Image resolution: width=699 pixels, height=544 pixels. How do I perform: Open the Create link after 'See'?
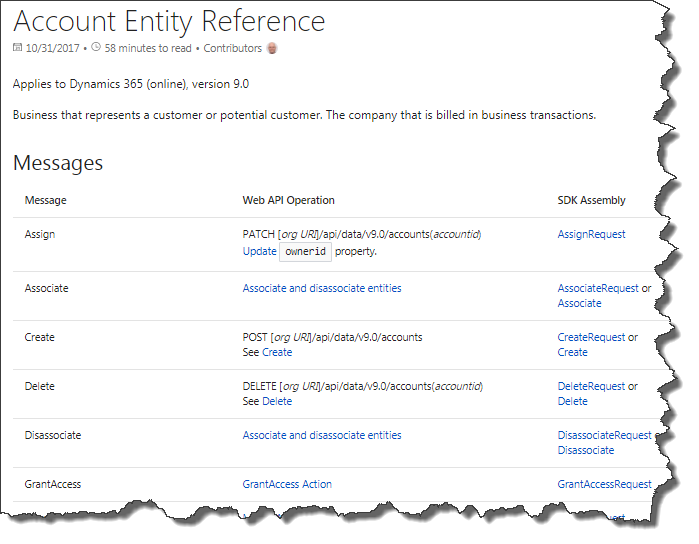[x=277, y=352]
